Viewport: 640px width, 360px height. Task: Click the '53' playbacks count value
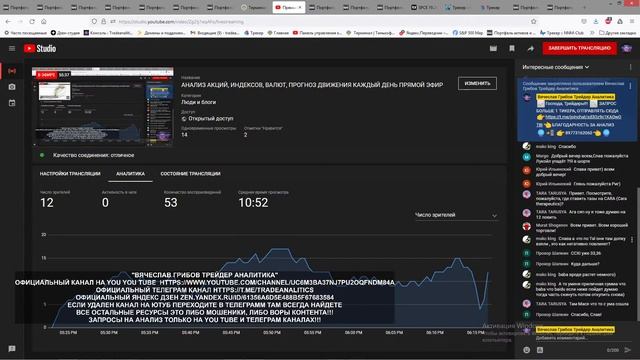click(171, 202)
